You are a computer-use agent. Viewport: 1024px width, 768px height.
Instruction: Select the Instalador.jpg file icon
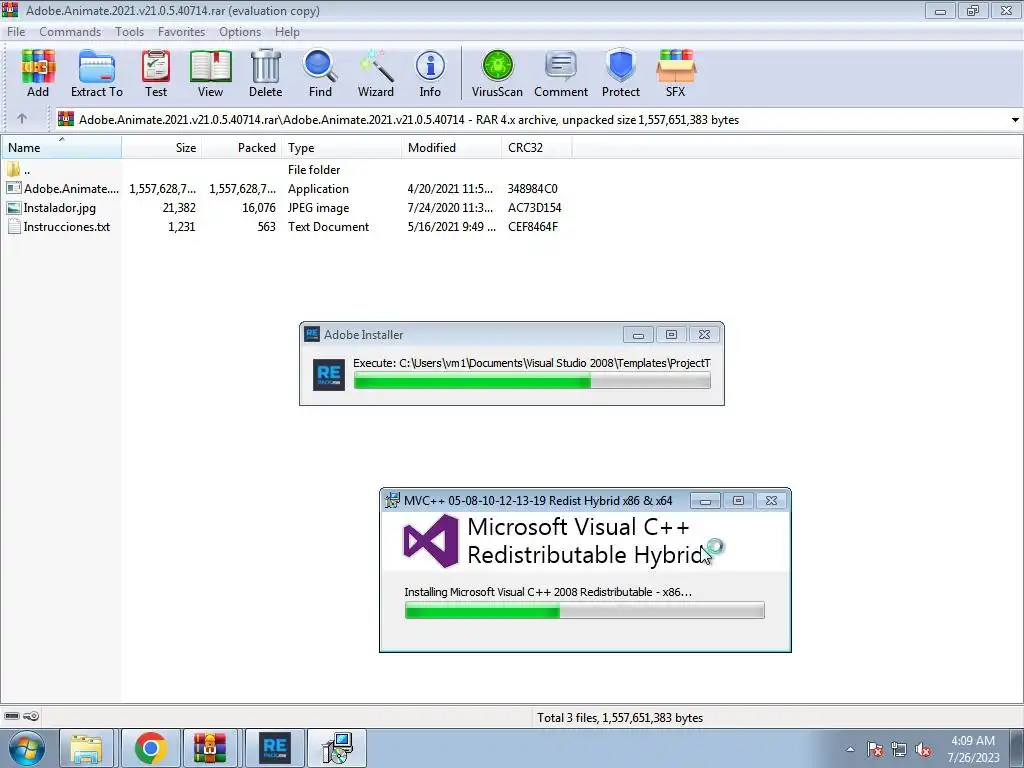click(13, 208)
